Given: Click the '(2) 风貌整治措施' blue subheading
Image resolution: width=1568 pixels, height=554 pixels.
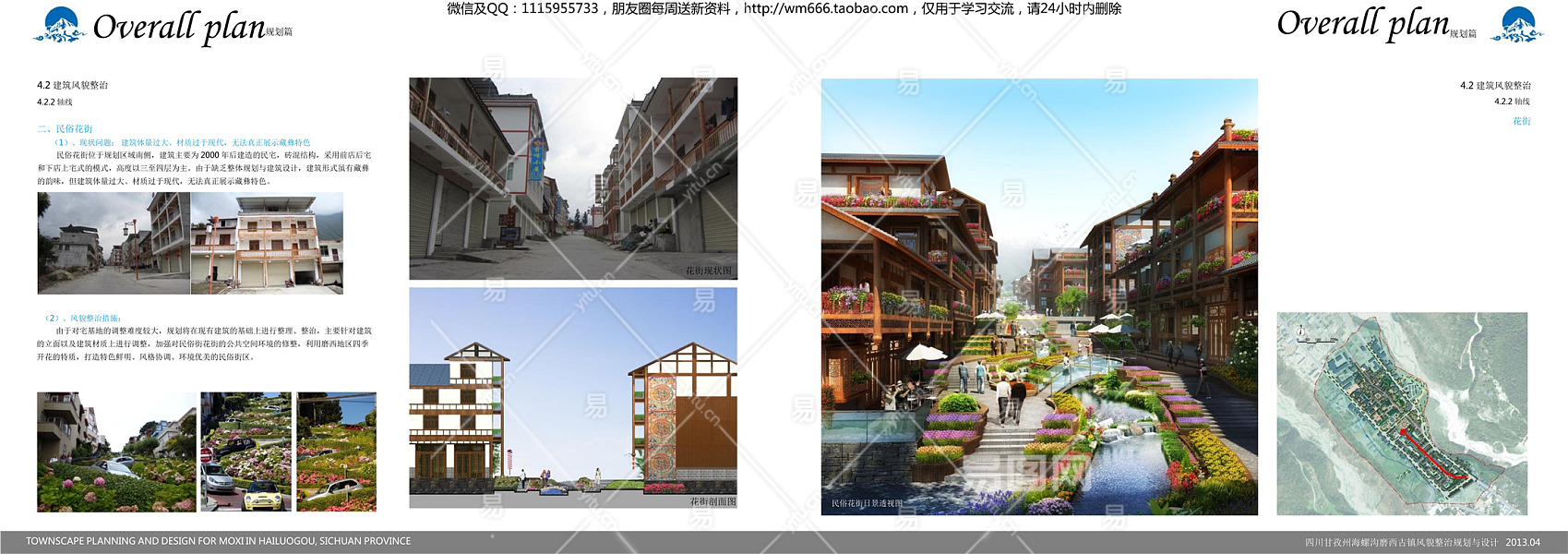Looking at the screenshot, I should 83,318.
